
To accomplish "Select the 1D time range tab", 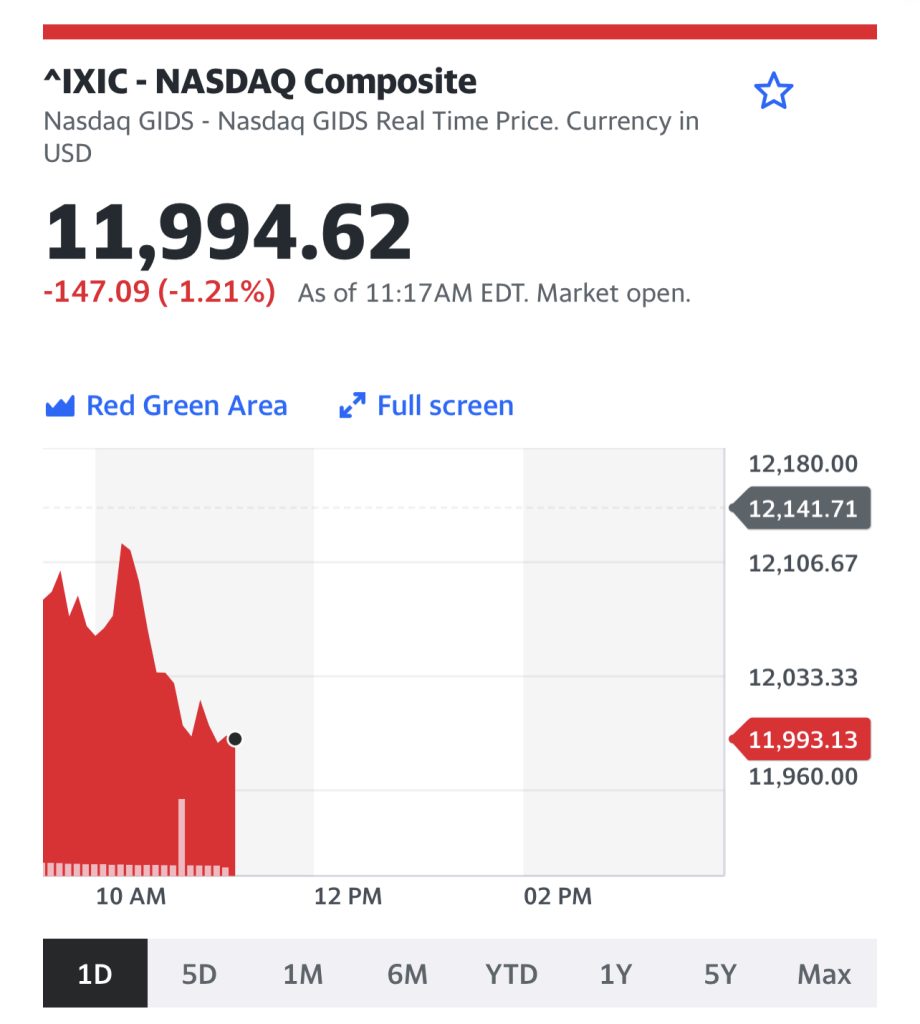I will click(95, 973).
